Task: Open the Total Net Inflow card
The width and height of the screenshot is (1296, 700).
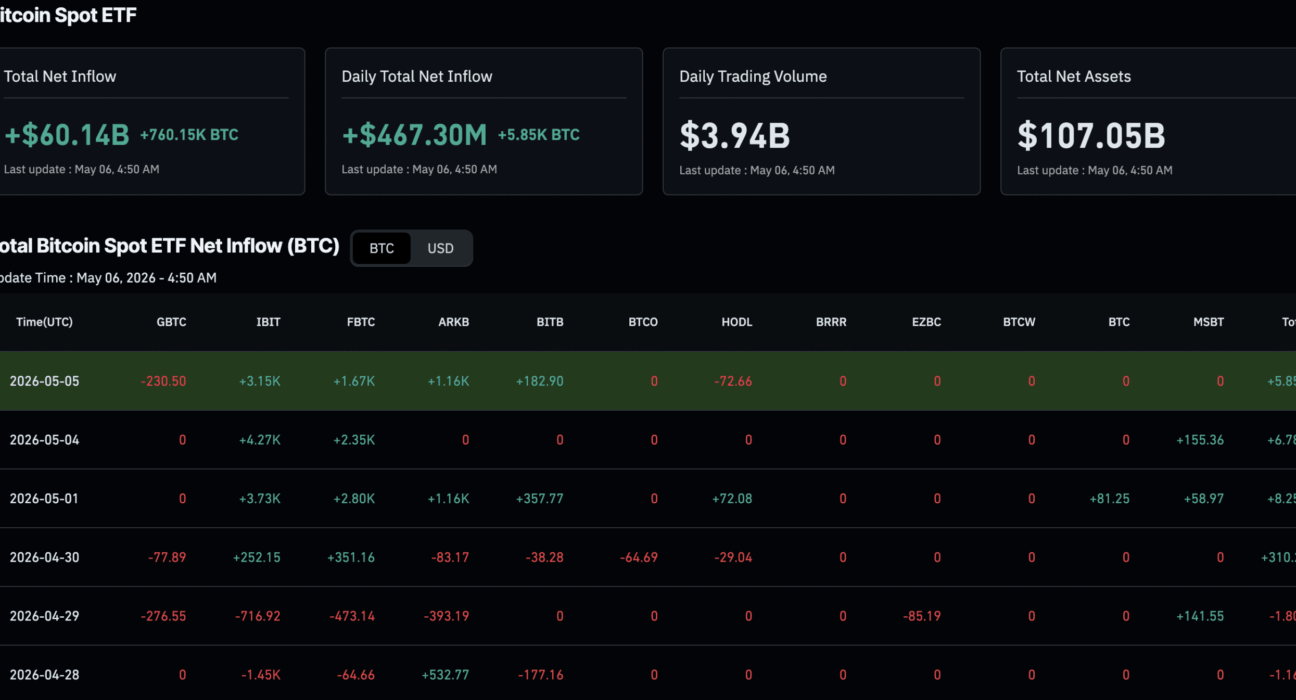Action: [152, 121]
